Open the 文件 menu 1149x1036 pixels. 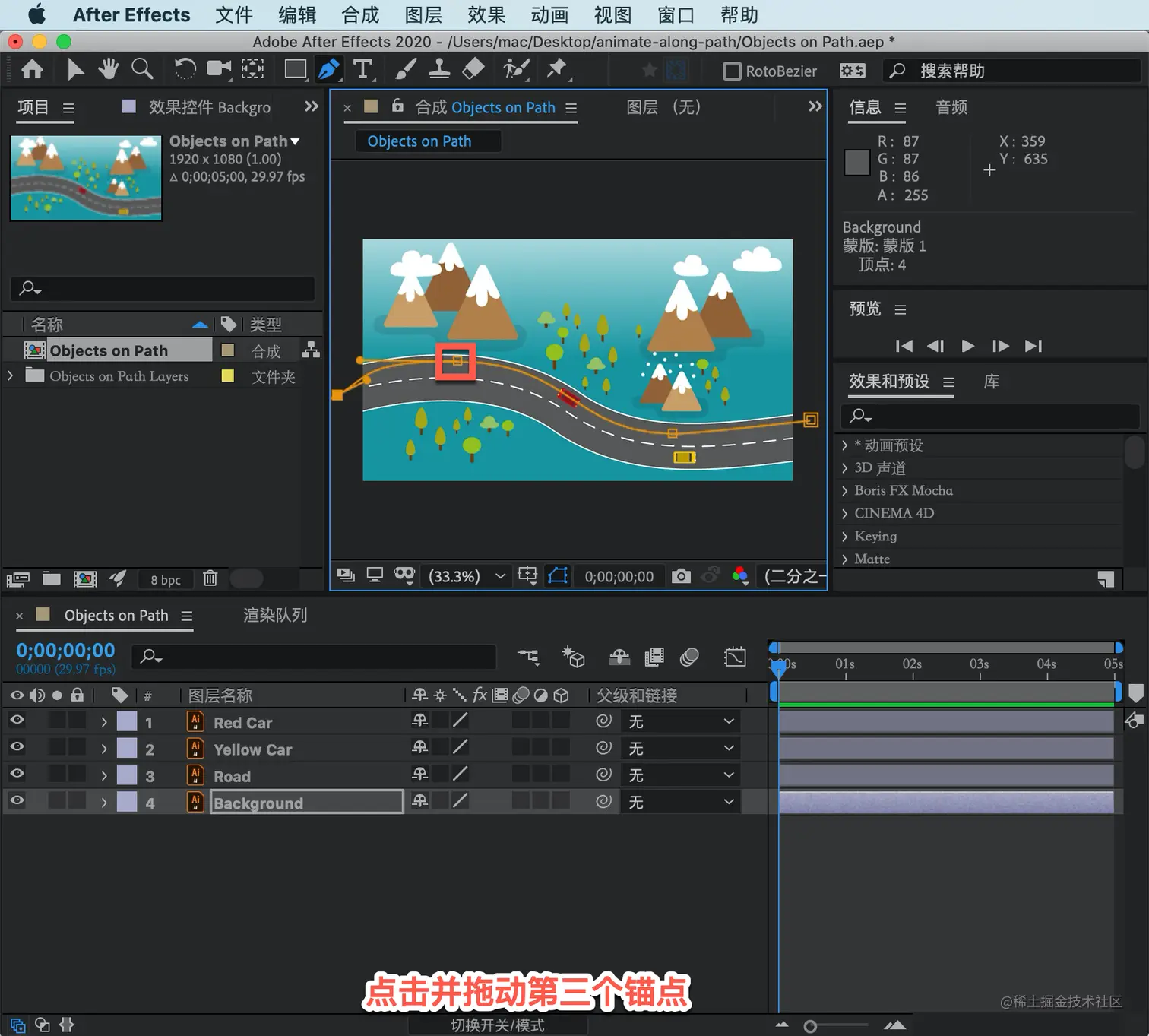[x=234, y=14]
